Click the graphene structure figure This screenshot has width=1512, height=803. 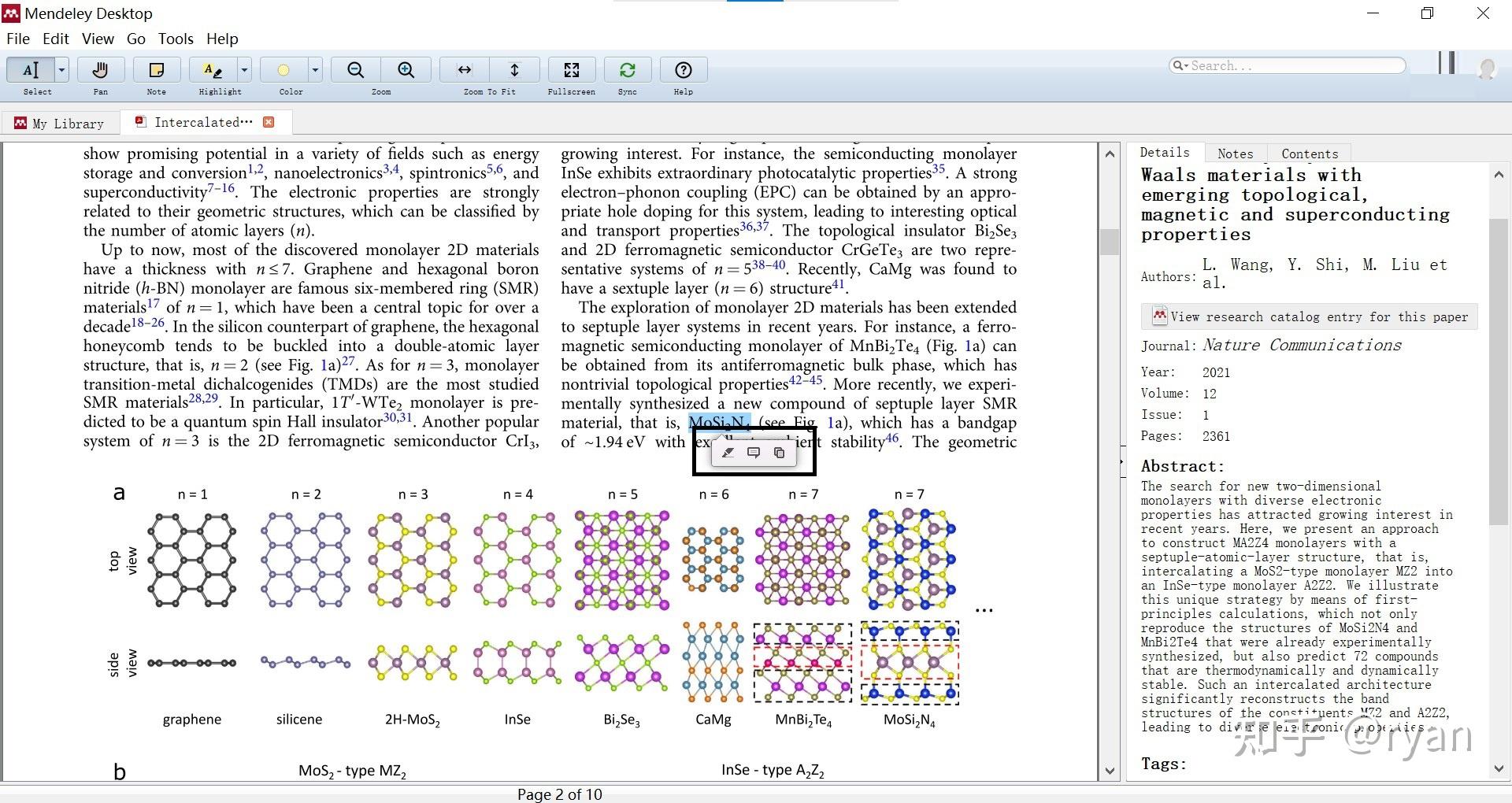[192, 560]
